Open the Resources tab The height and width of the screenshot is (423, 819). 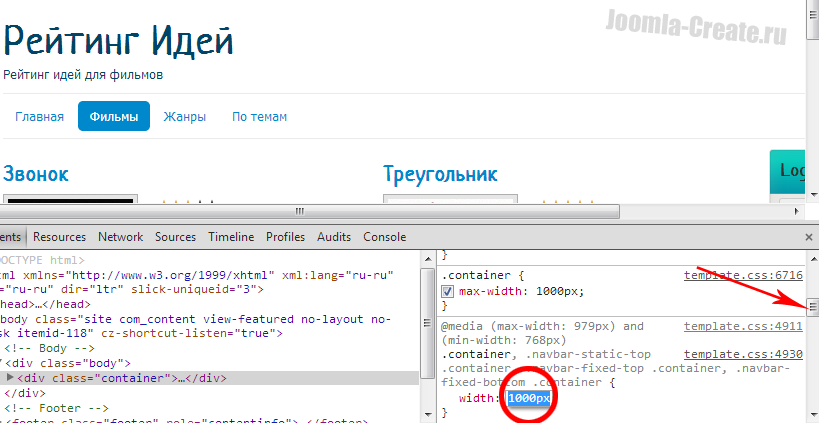click(59, 237)
